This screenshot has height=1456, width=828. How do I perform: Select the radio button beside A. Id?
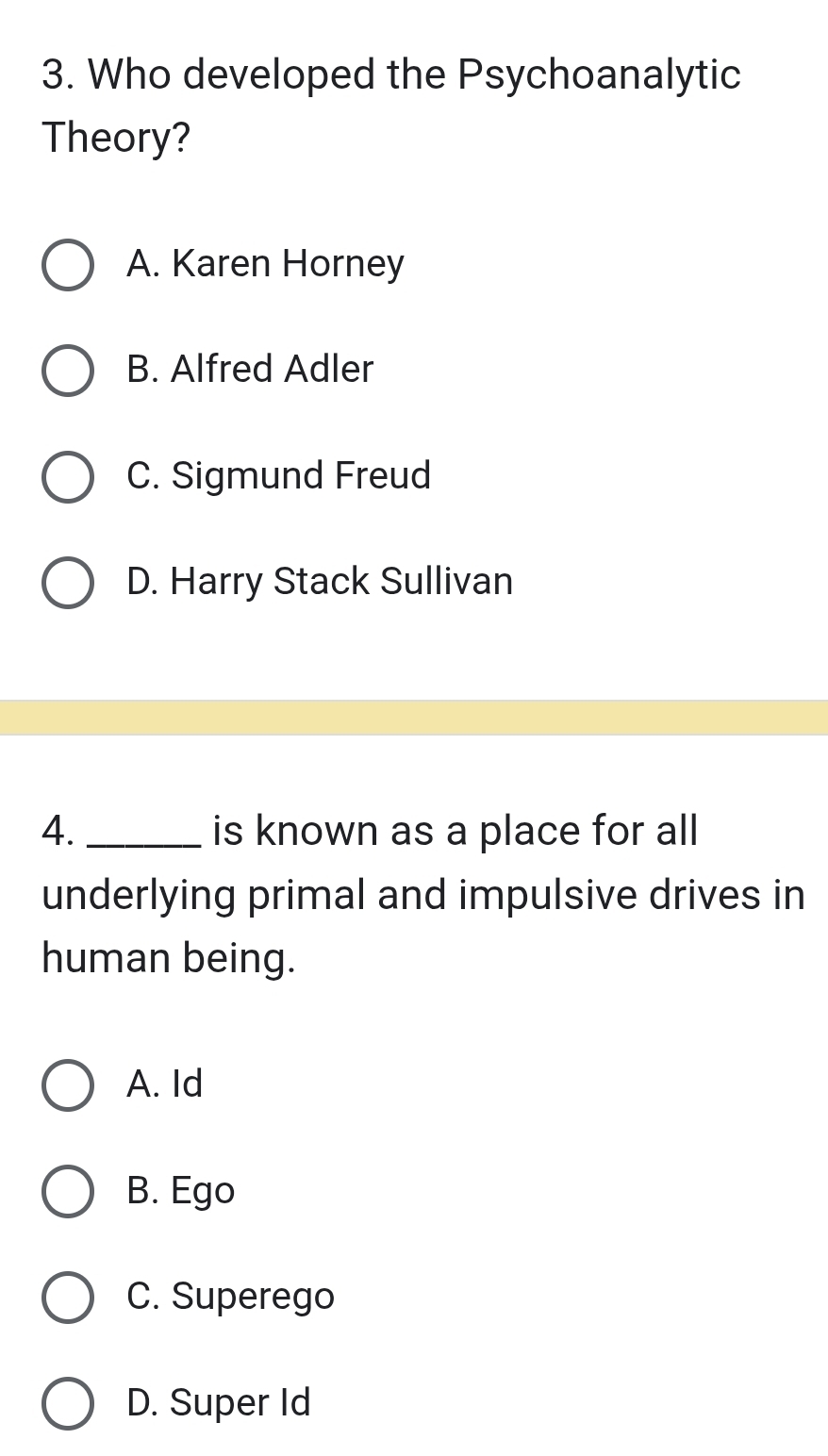(x=68, y=1085)
